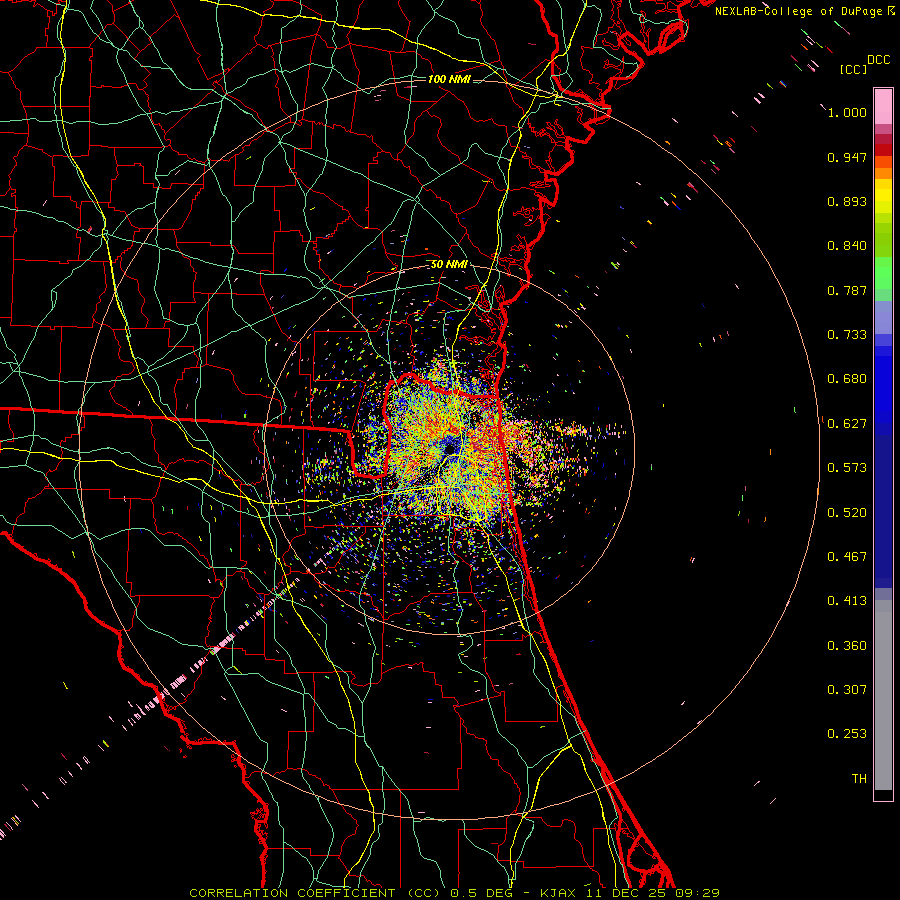Click the 0.627 legend value
Image resolution: width=900 pixels, height=900 pixels.
tap(847, 424)
